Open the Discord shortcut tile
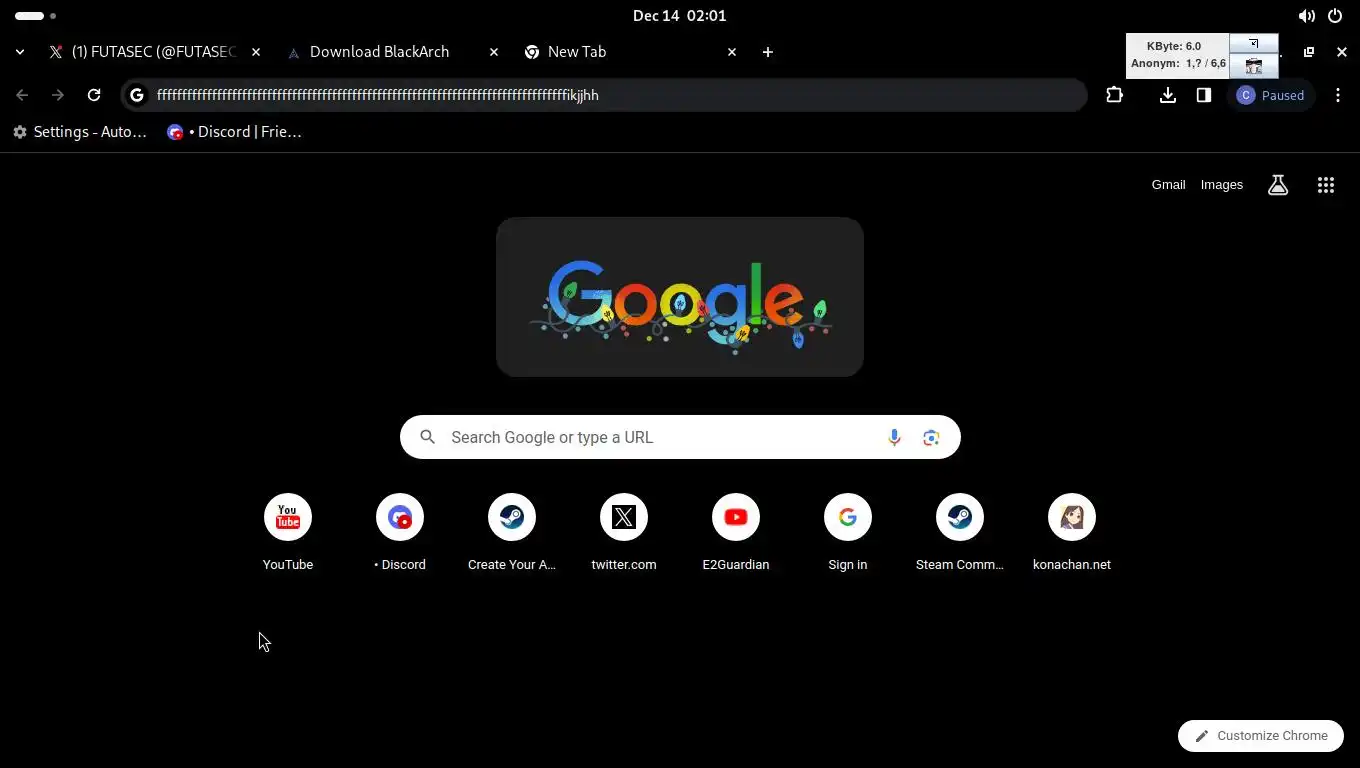 pos(400,533)
